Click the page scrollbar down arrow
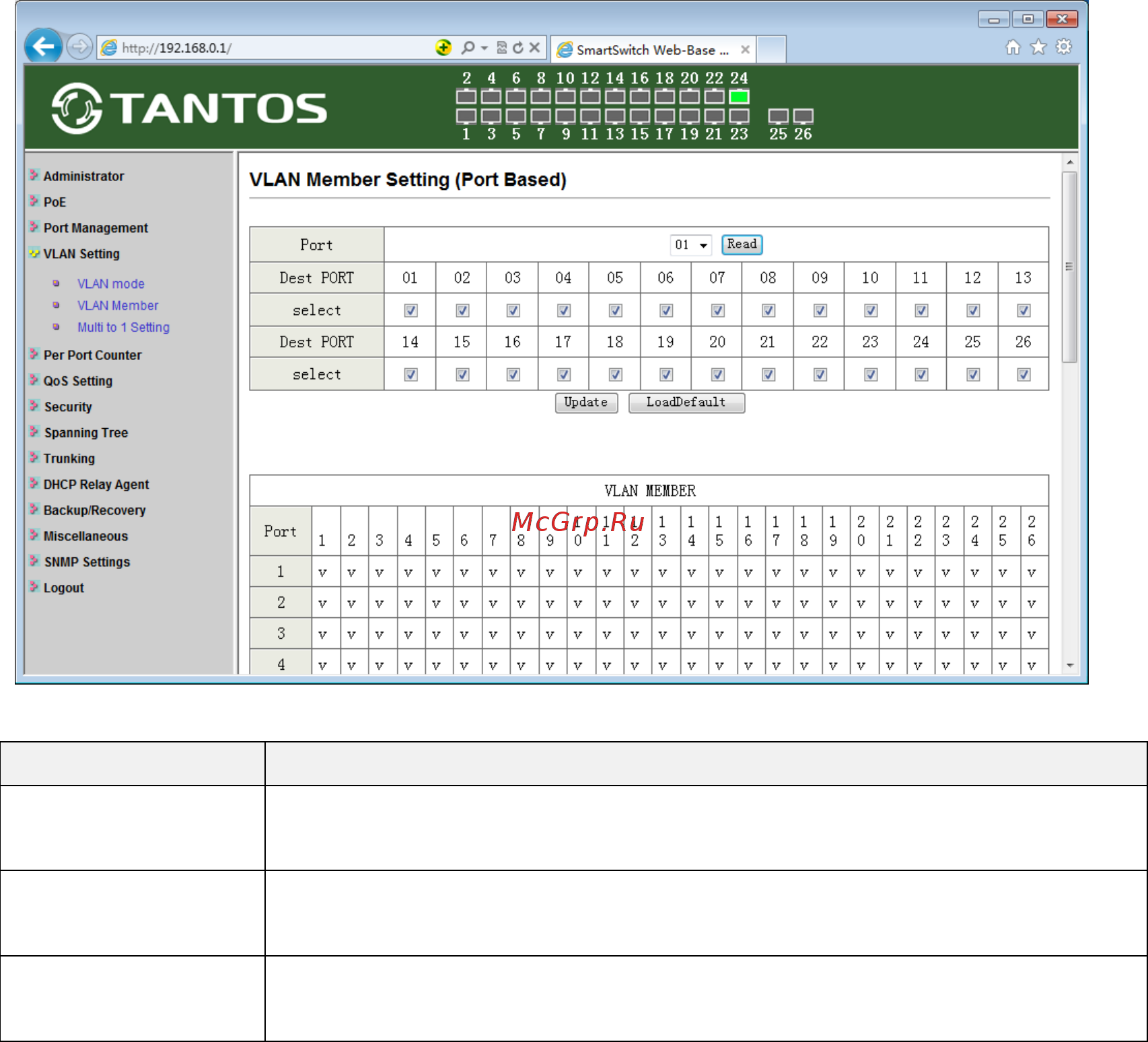Screen dimensions: 1148x1042 click(x=1069, y=665)
